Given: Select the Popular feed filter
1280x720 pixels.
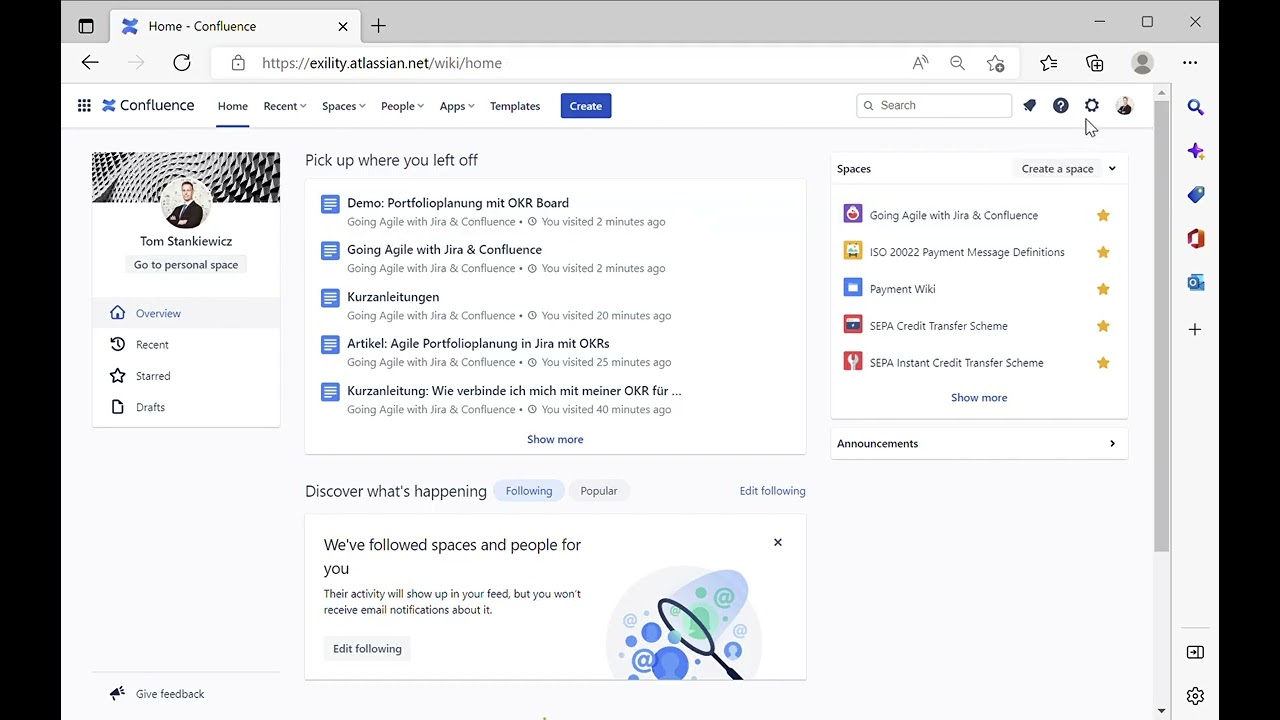Looking at the screenshot, I should tap(599, 491).
